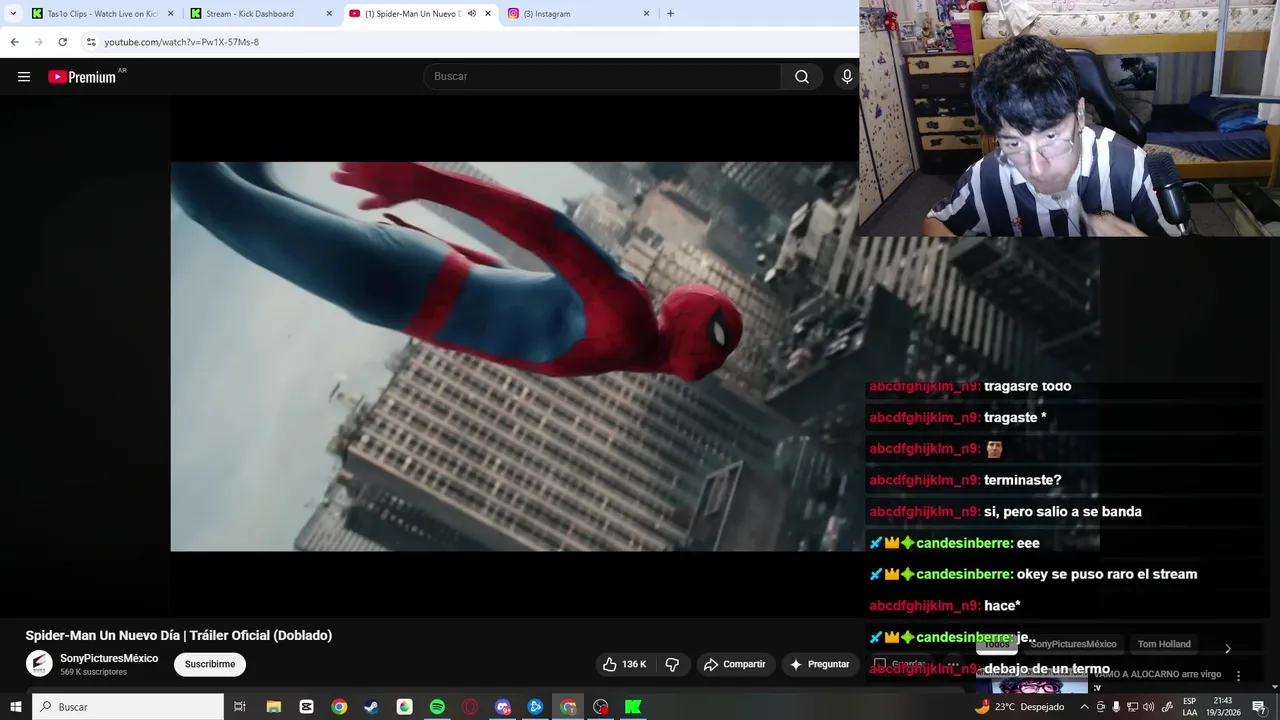This screenshot has width=1280, height=720.
Task: Open Opera GX from the taskbar
Action: point(470,707)
